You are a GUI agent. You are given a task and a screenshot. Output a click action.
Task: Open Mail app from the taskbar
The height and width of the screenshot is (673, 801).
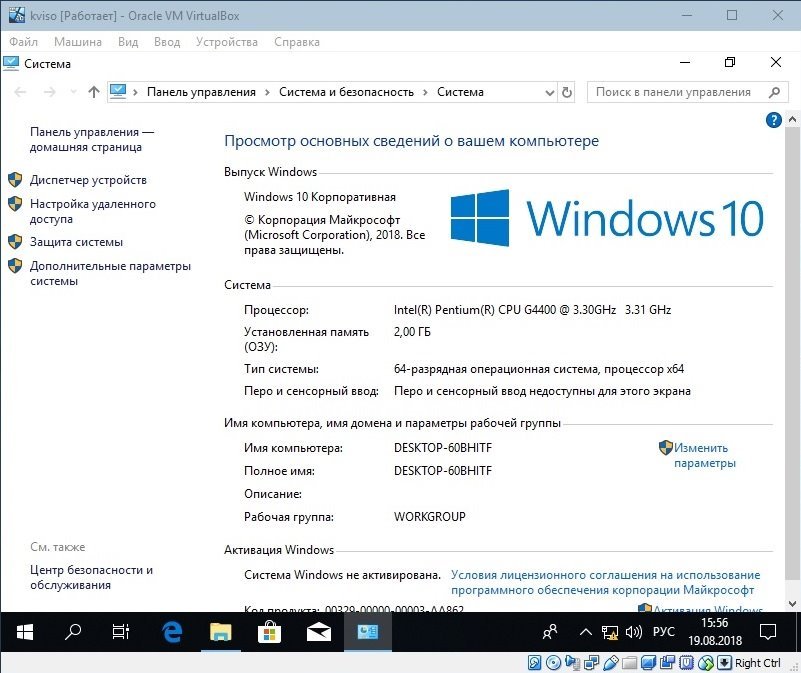318,632
